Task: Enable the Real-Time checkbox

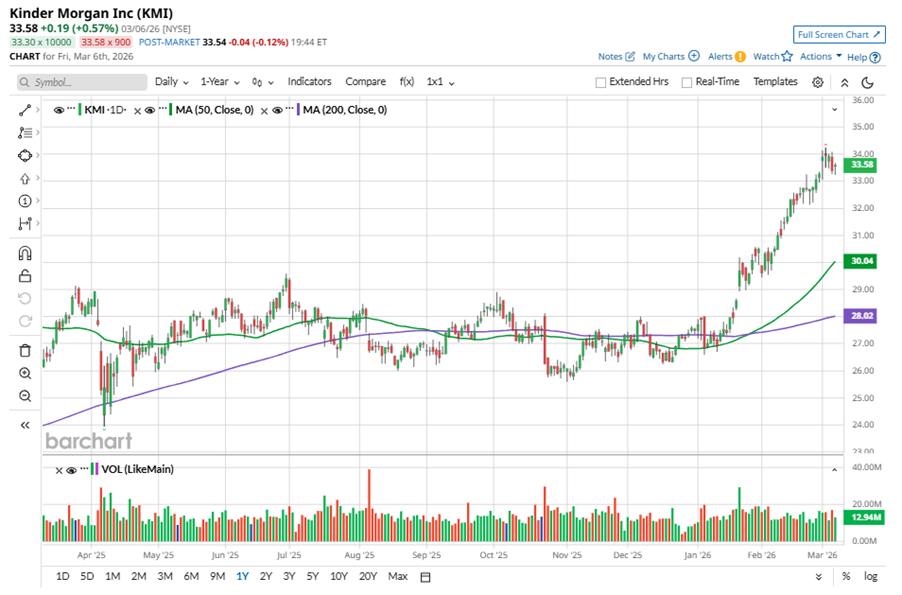Action: (x=686, y=82)
